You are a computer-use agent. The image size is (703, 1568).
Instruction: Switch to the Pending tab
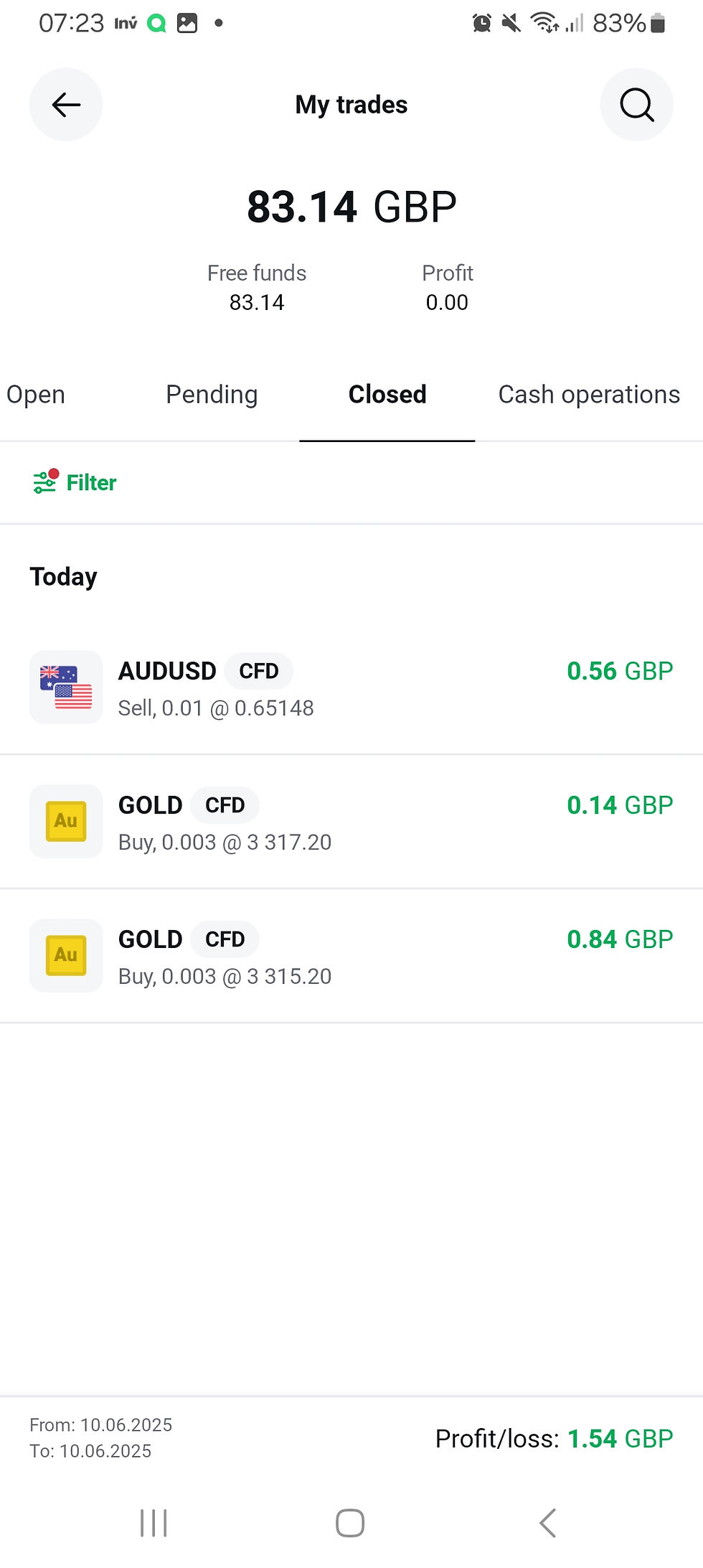212,395
